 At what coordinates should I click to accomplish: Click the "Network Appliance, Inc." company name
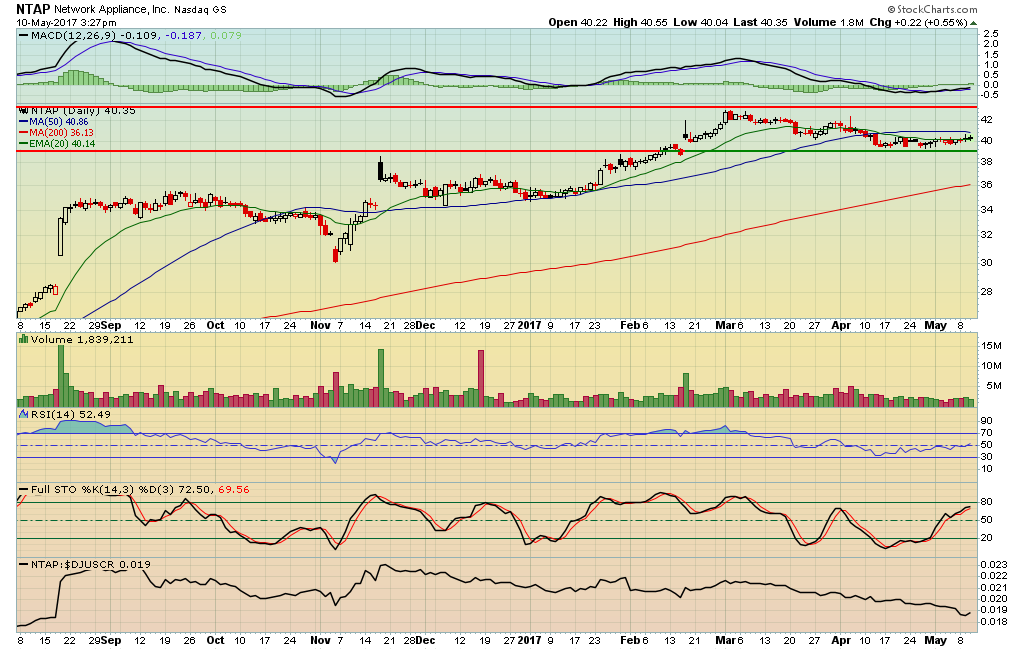click(x=112, y=9)
